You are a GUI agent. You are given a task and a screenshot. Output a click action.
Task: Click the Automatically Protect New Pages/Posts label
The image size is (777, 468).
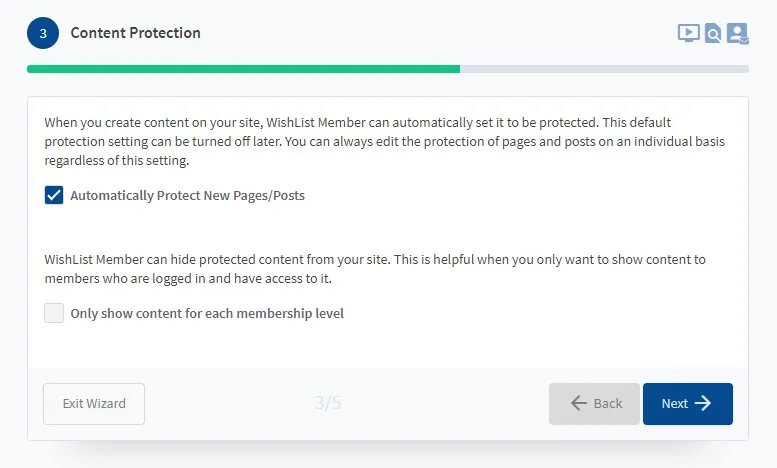point(187,196)
